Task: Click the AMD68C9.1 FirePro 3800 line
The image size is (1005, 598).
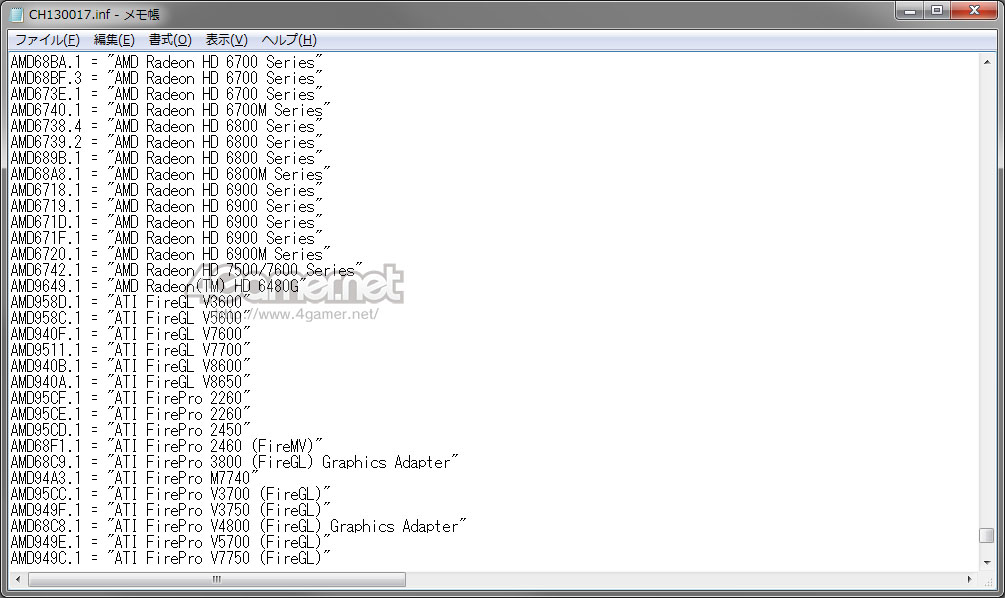Action: coord(235,463)
